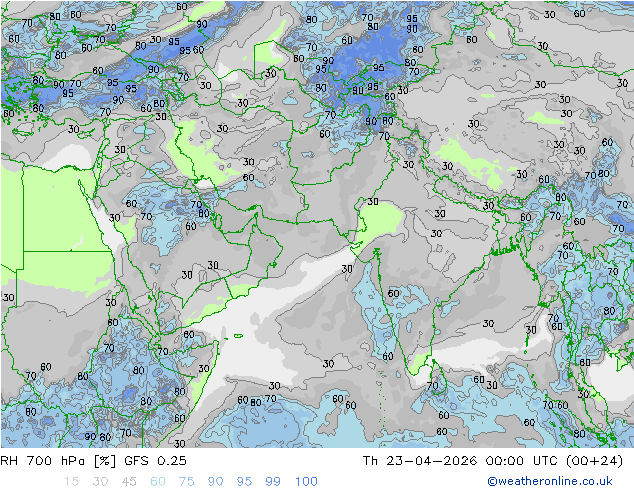Click the legend value 75
This screenshot has height=490, width=634.
coord(187,482)
